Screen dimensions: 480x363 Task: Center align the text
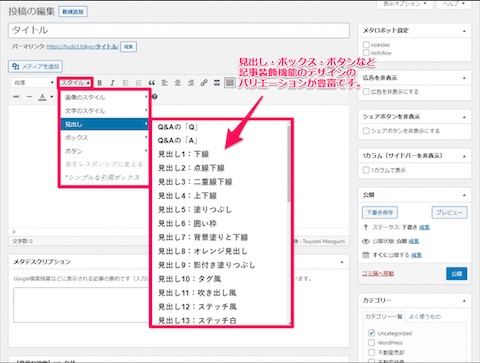coord(178,83)
